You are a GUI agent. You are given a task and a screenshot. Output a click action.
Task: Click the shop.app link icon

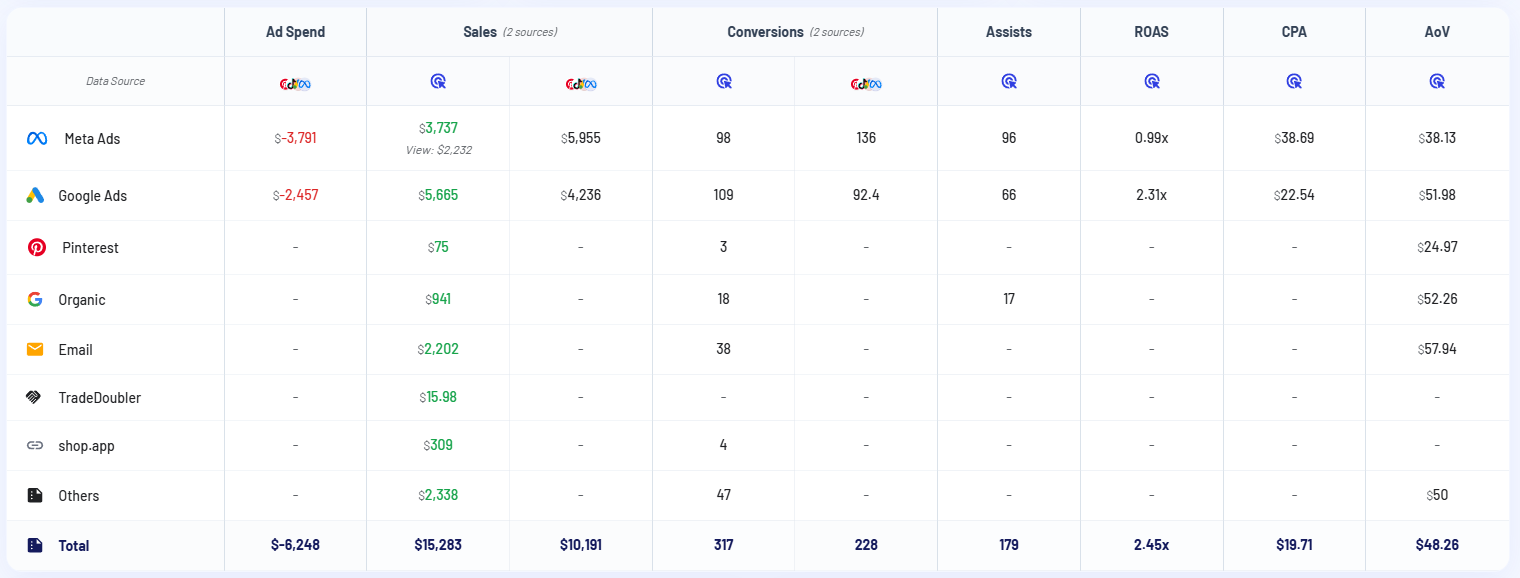[35, 446]
